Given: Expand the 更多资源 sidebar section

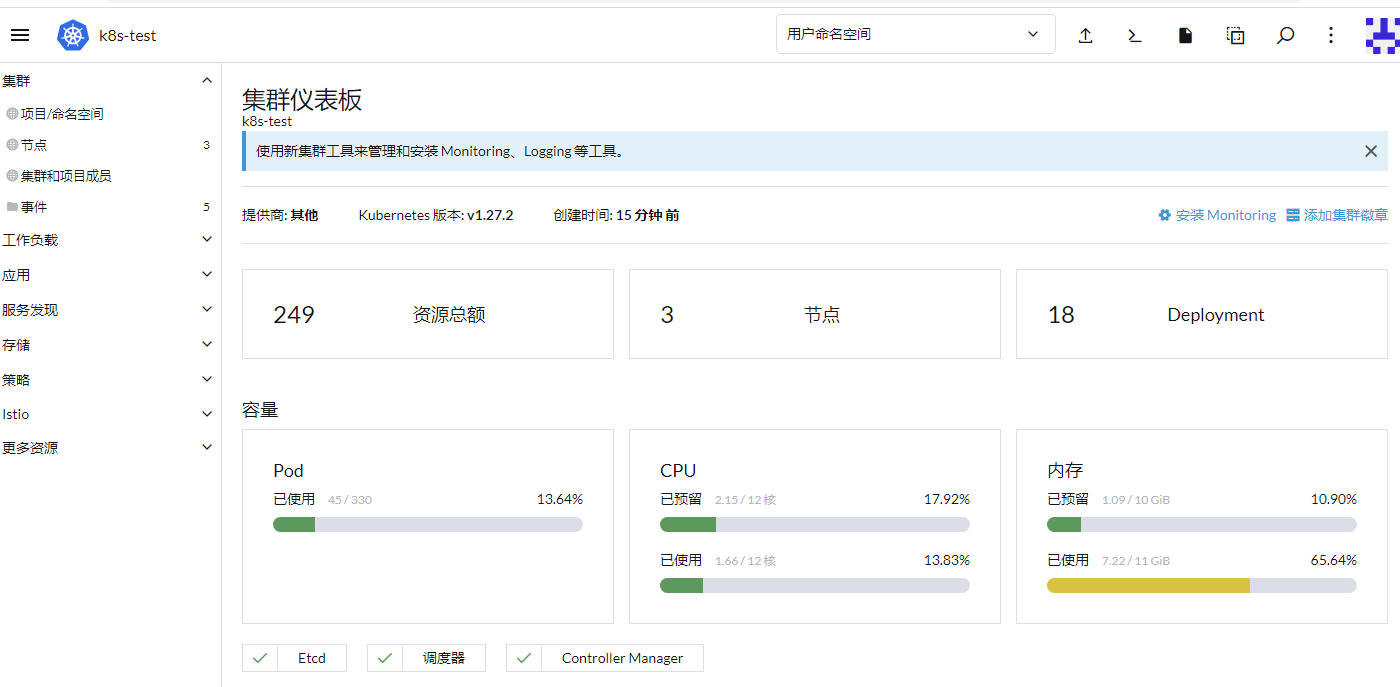Looking at the screenshot, I should pyautogui.click(x=207, y=448).
